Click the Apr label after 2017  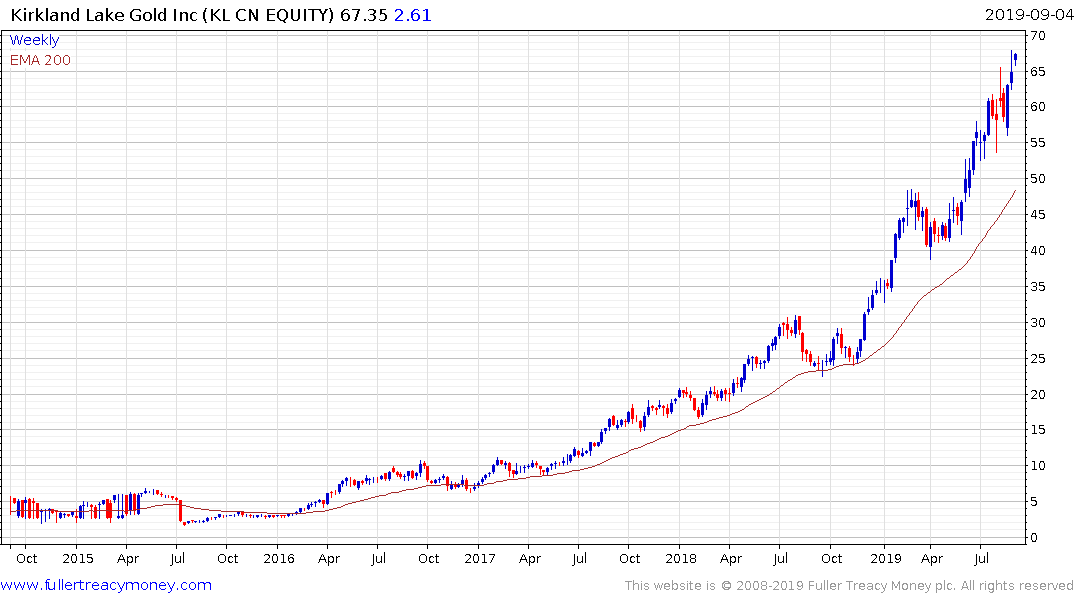529,559
